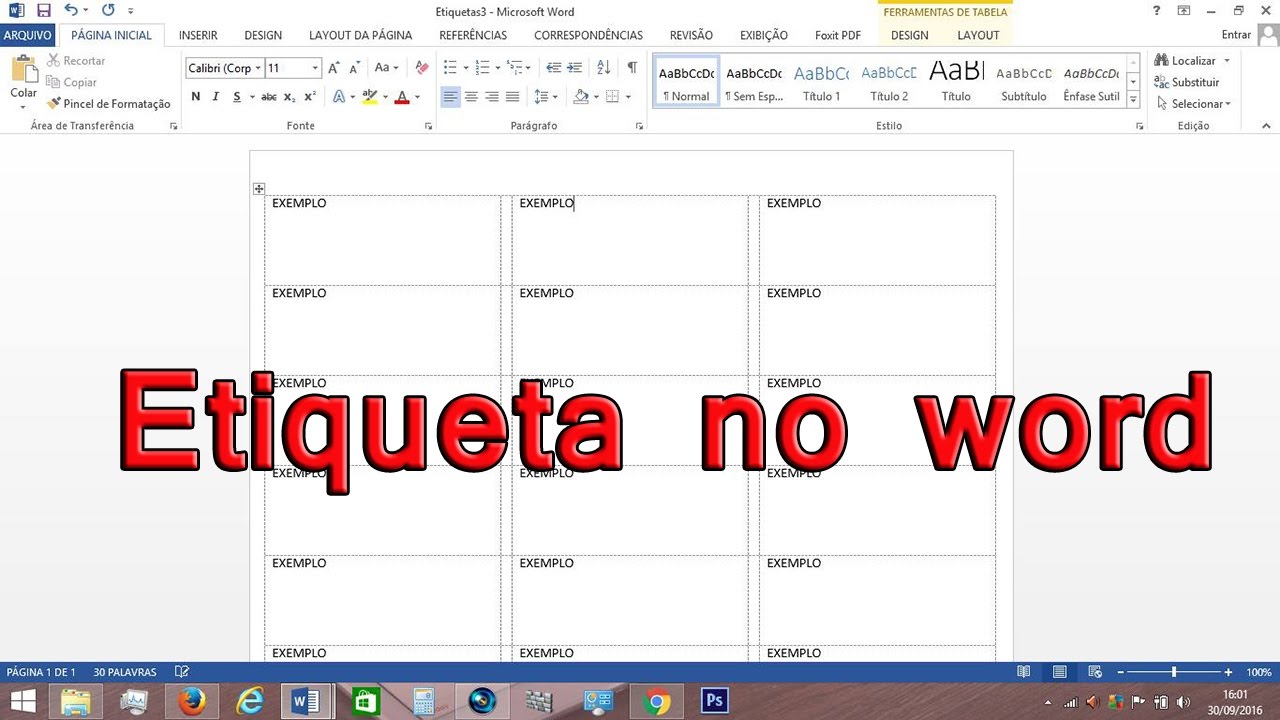Switch to LAYOUT DA PÁGINA tab
The image size is (1280, 720).
[360, 35]
